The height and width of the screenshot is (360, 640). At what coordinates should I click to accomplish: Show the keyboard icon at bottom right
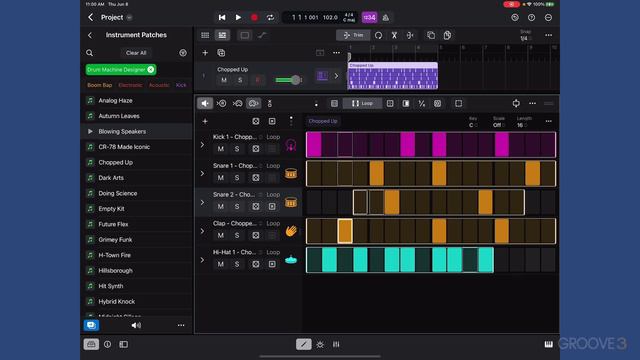coord(548,344)
